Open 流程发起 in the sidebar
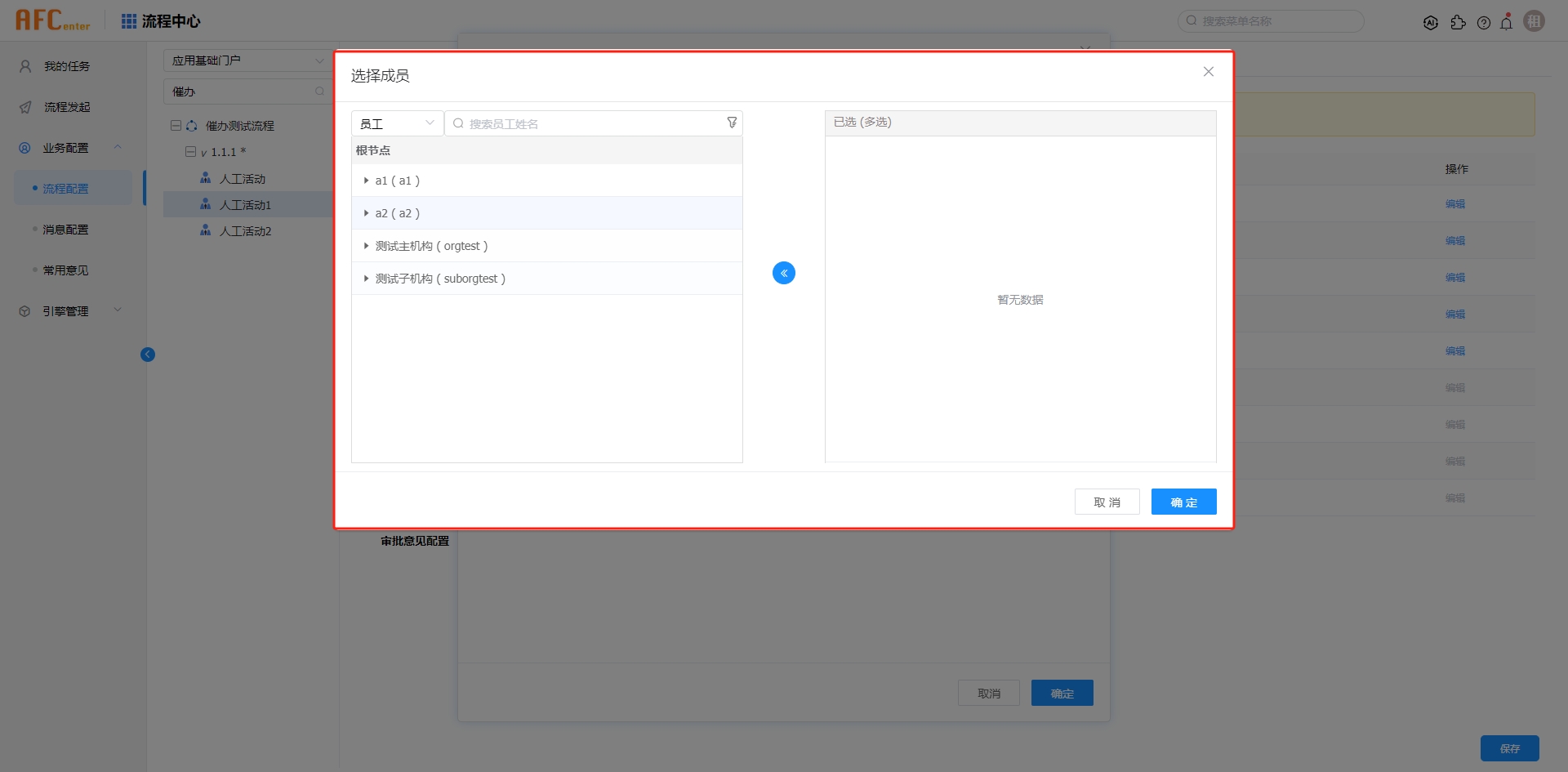 click(67, 107)
